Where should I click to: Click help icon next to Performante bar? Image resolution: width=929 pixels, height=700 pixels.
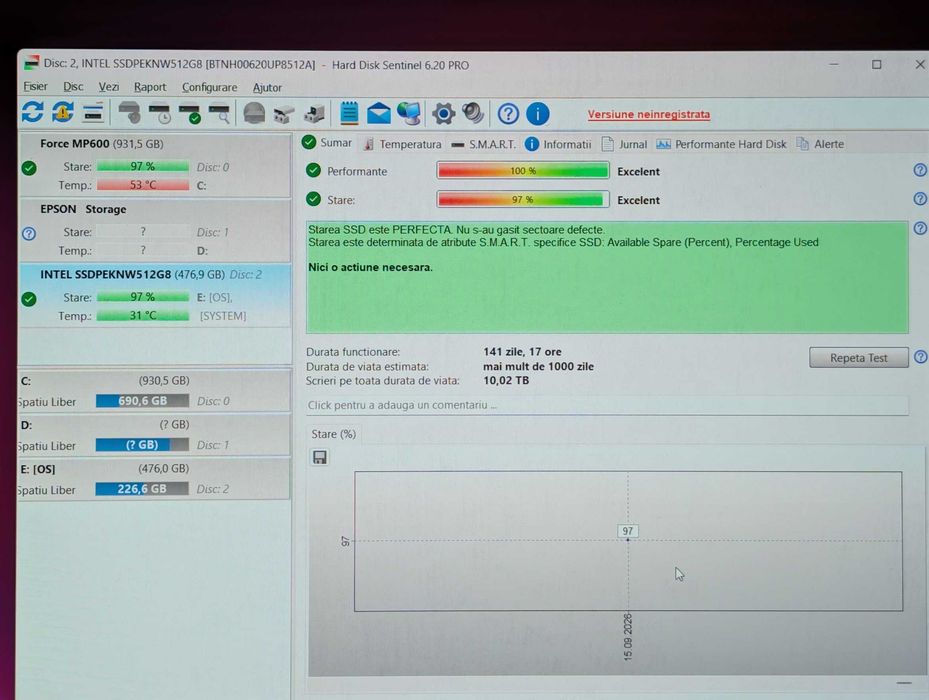pyautogui.click(x=920, y=170)
